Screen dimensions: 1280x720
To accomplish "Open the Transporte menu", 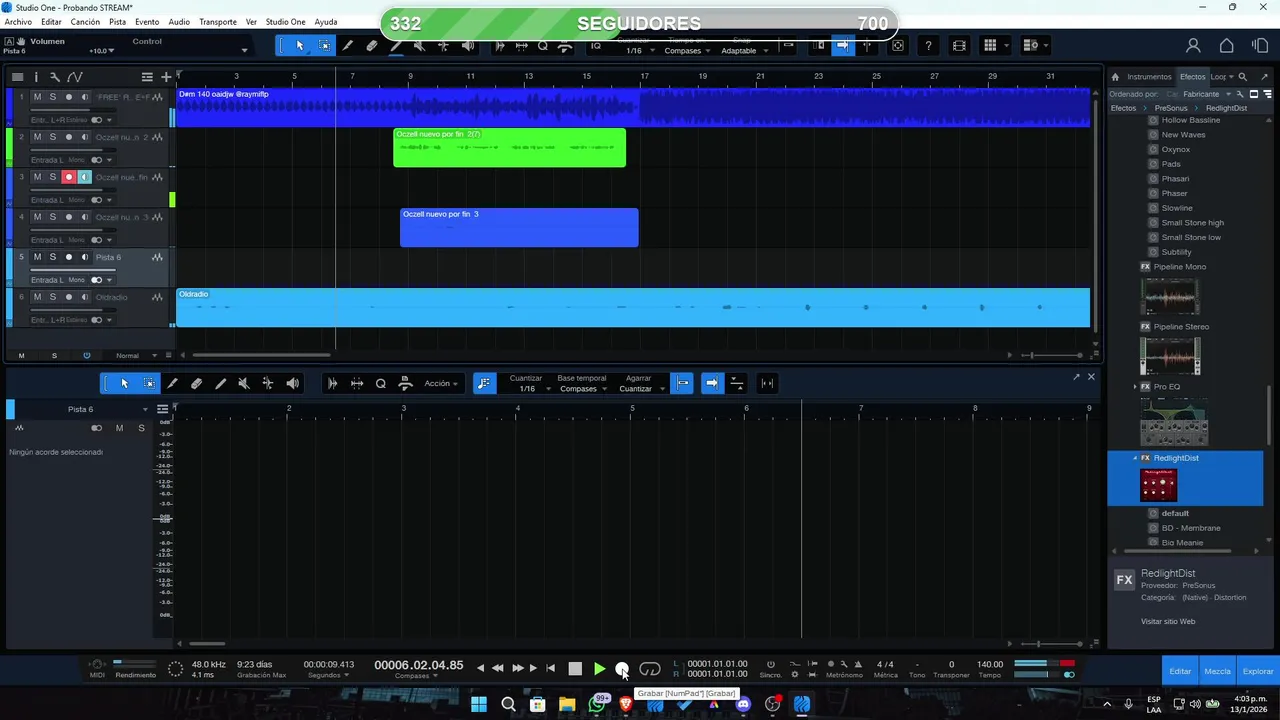I will click(218, 21).
